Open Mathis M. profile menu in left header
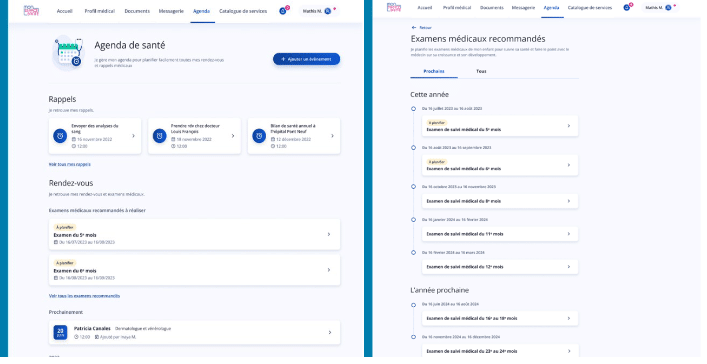The height and width of the screenshot is (364, 707). point(319,11)
